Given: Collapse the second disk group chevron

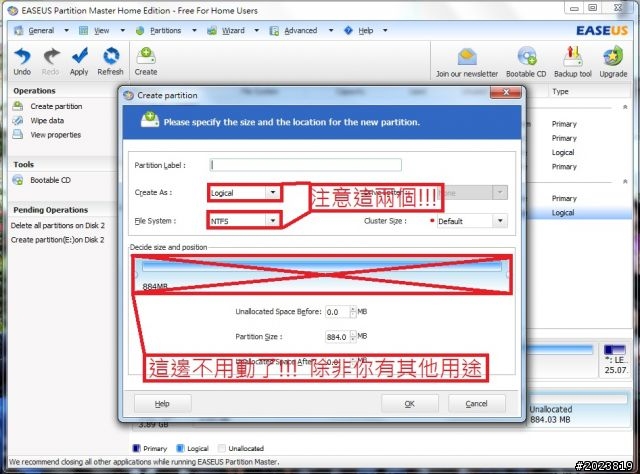Looking at the screenshot, I should 625,181.
